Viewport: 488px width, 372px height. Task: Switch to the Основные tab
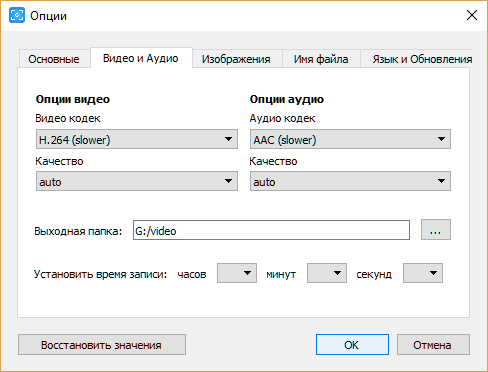coord(54,59)
